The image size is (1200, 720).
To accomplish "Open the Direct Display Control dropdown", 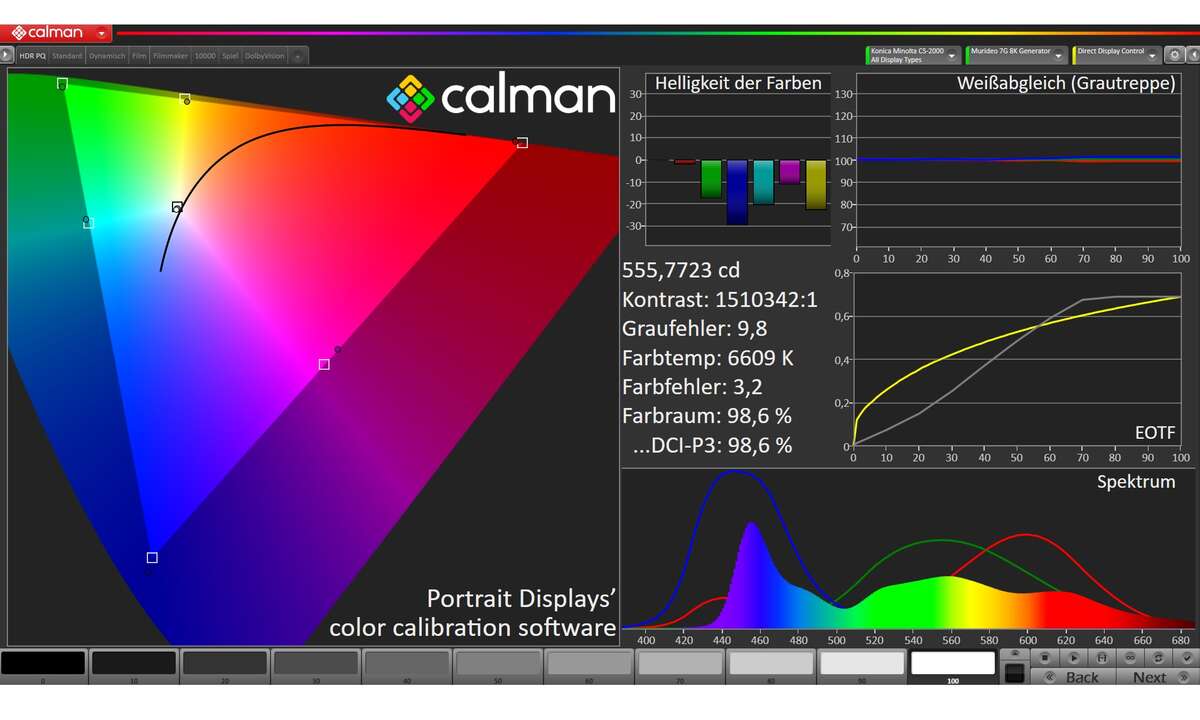I will click(1152, 56).
